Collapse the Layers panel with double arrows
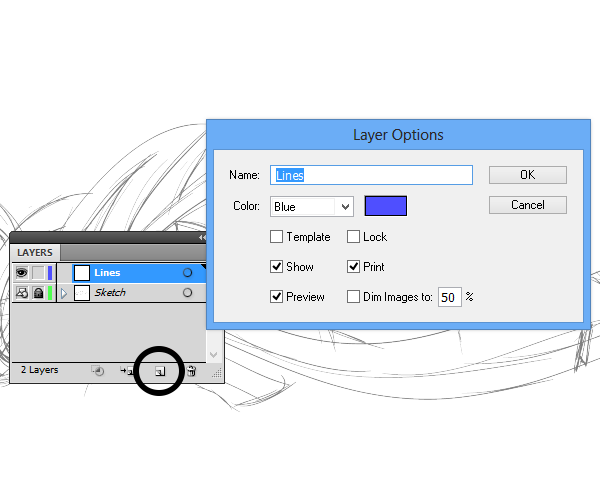600x492 pixels. [202, 238]
